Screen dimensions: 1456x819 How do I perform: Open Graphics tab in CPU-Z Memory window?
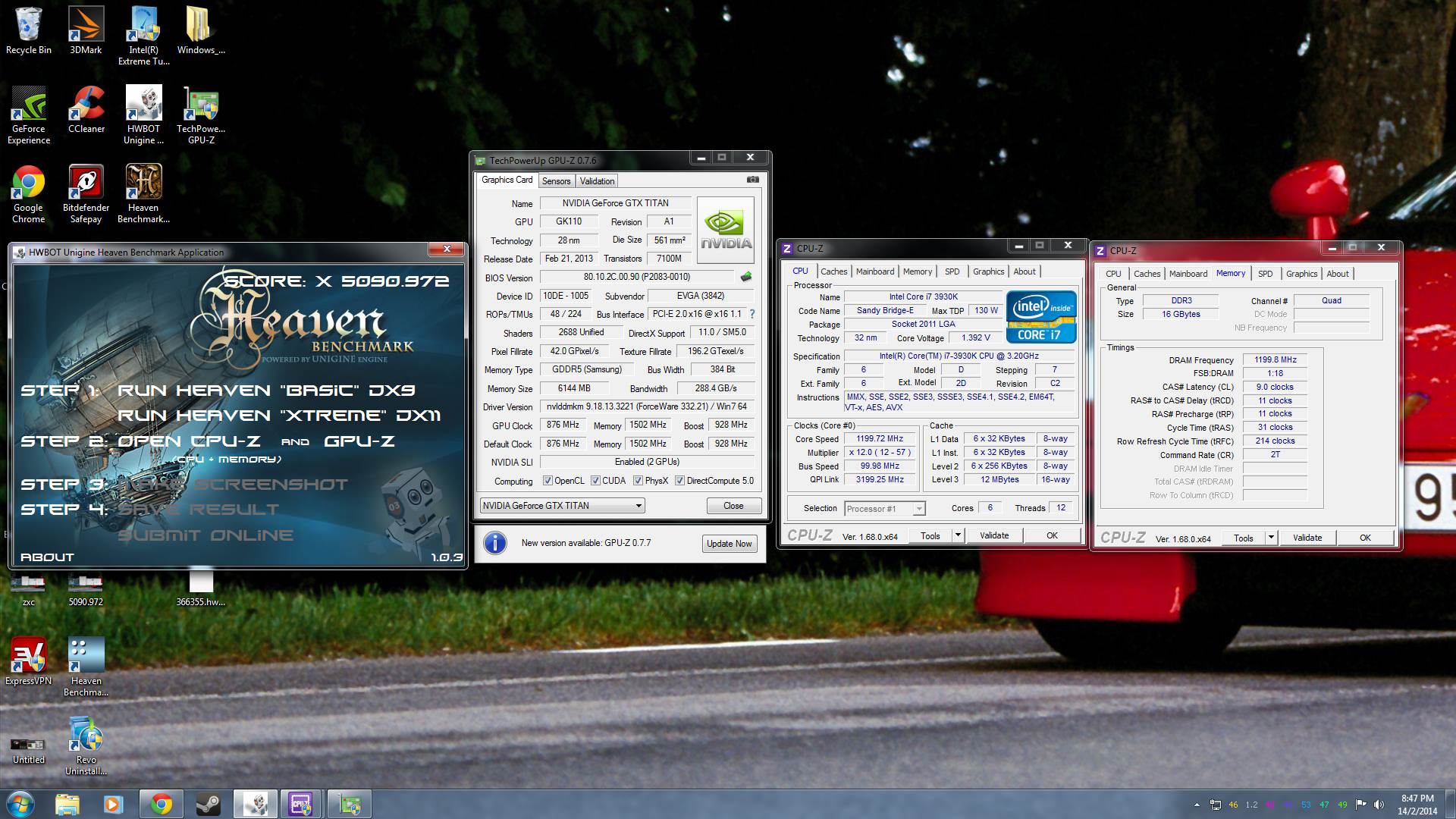1301,274
